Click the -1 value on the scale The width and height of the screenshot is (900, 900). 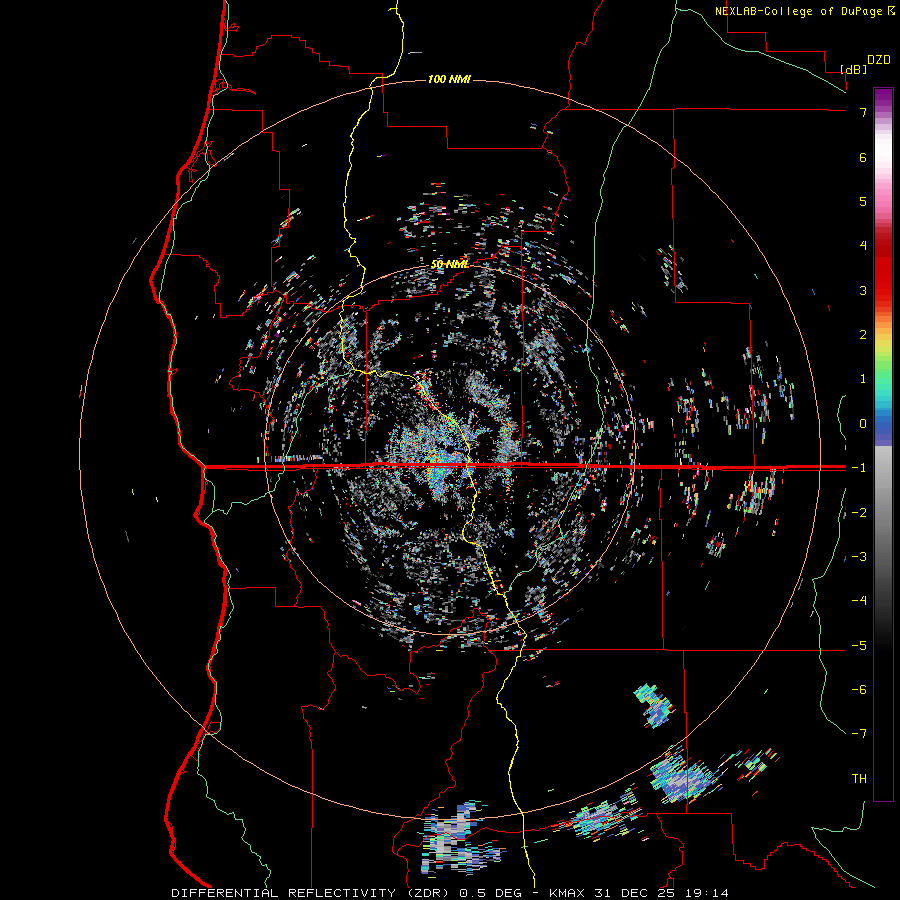pyautogui.click(x=859, y=468)
